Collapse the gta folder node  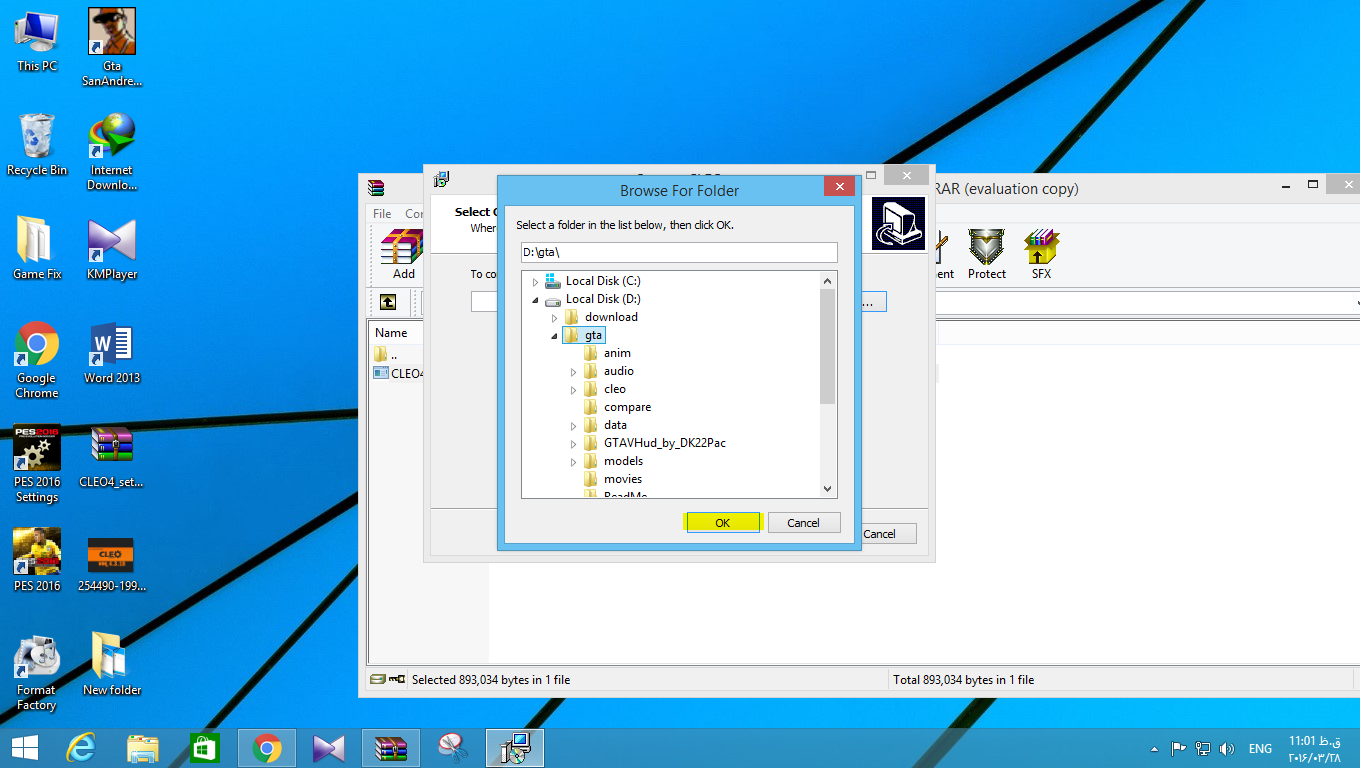[554, 336]
